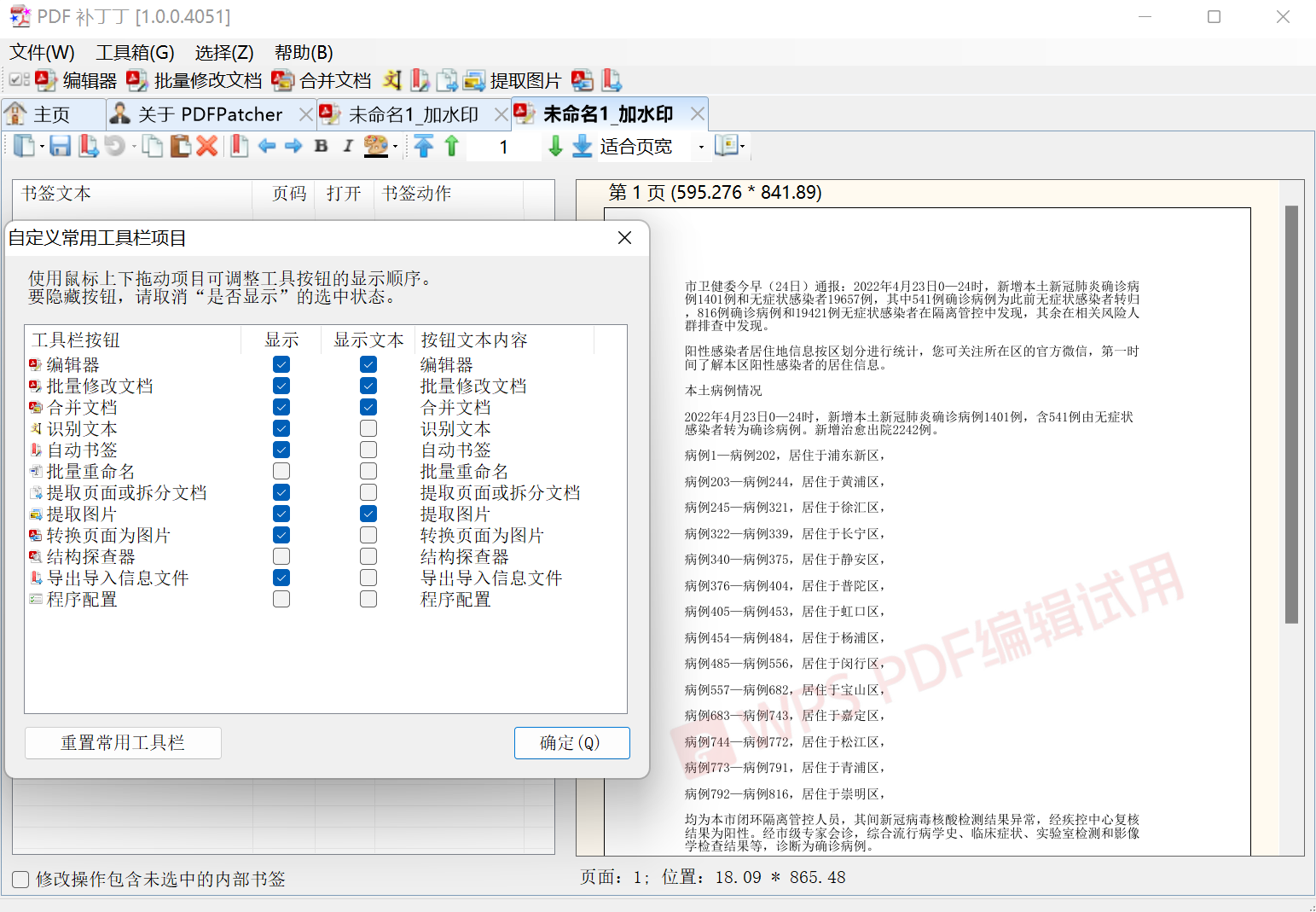This screenshot has height=912, width=1316.
Task: Open the 文件(W) menu
Action: point(42,52)
